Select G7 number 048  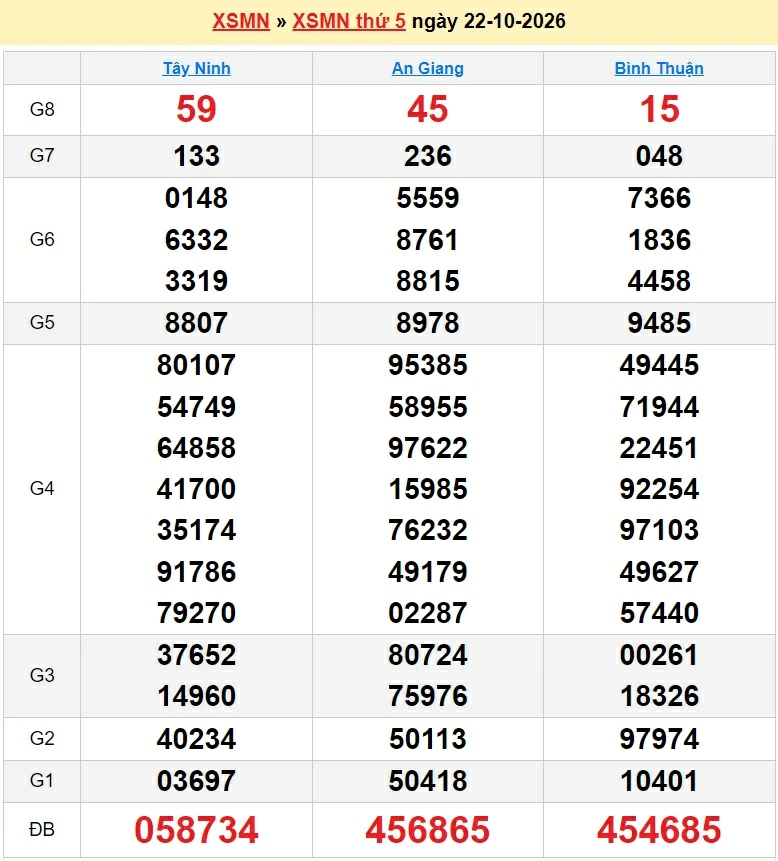[x=659, y=156]
